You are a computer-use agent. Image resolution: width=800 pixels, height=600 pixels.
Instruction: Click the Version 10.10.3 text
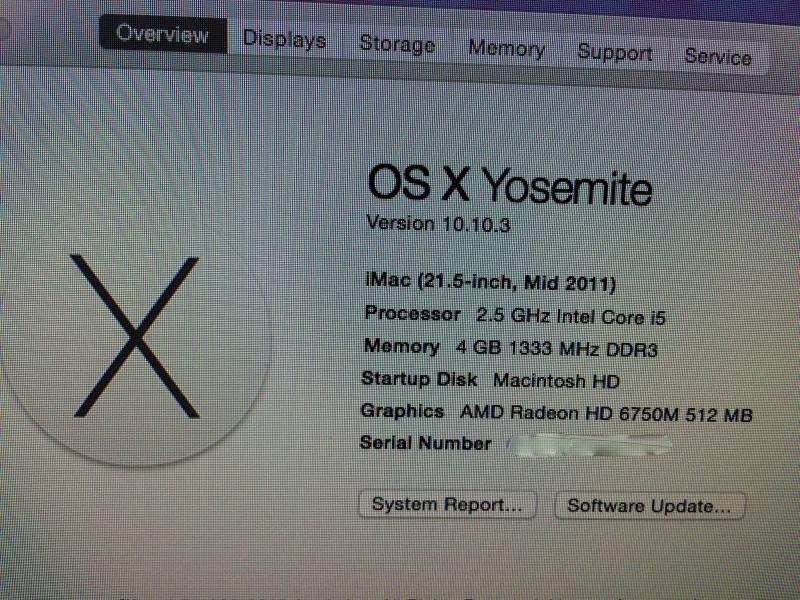(x=438, y=224)
